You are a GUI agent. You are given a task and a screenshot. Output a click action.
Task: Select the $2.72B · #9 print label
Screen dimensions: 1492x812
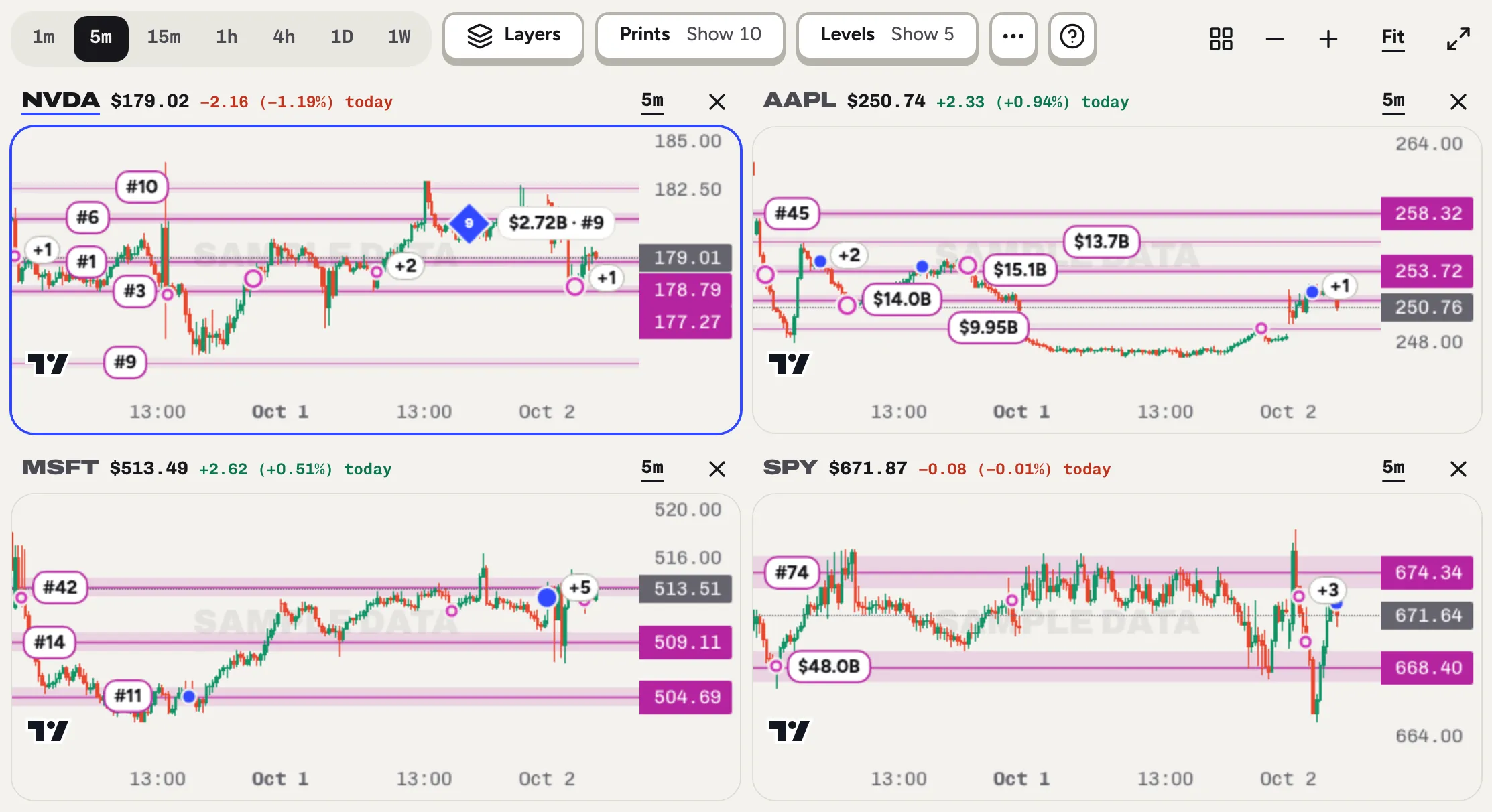point(556,222)
